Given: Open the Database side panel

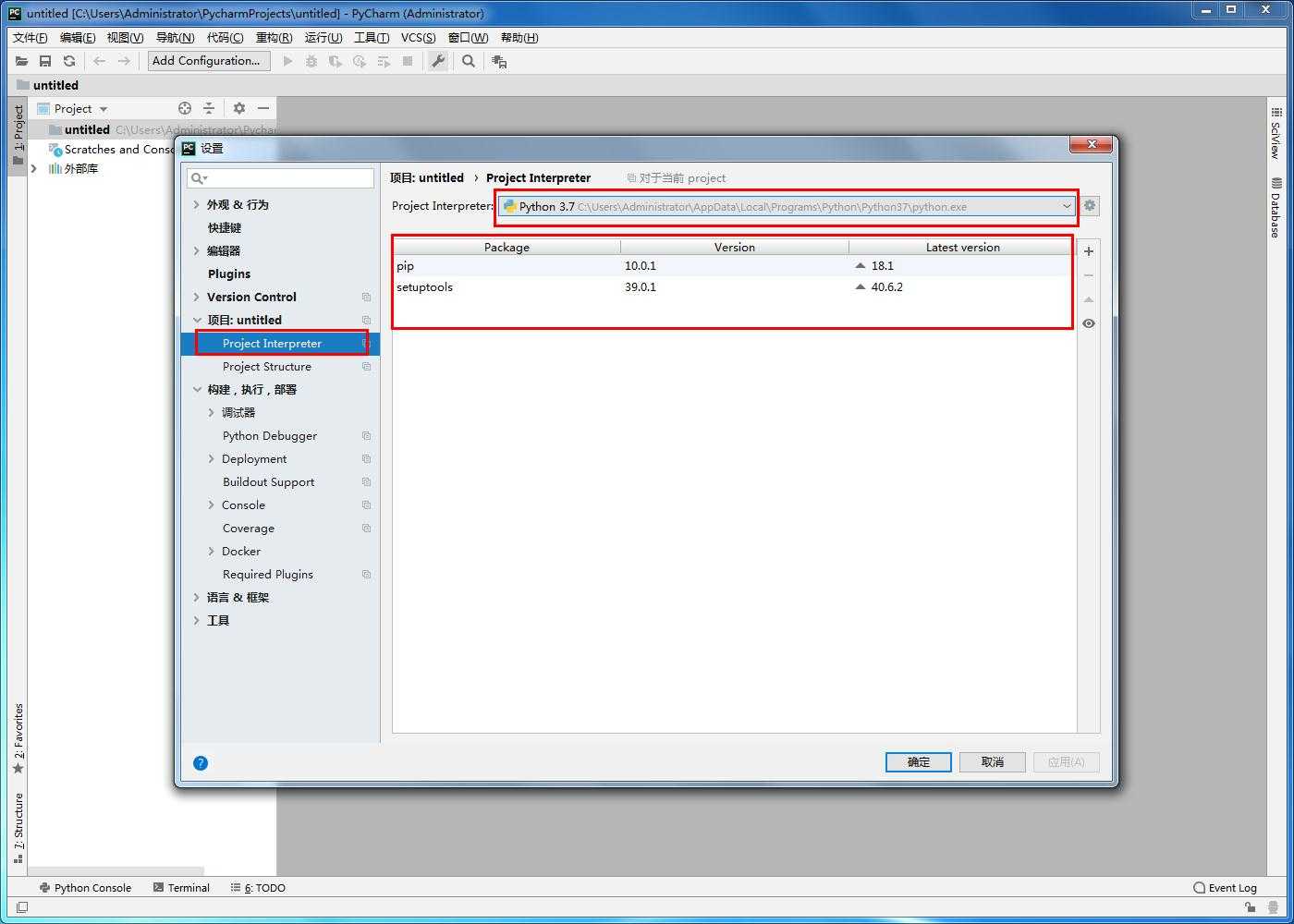Looking at the screenshot, I should click(x=1276, y=207).
